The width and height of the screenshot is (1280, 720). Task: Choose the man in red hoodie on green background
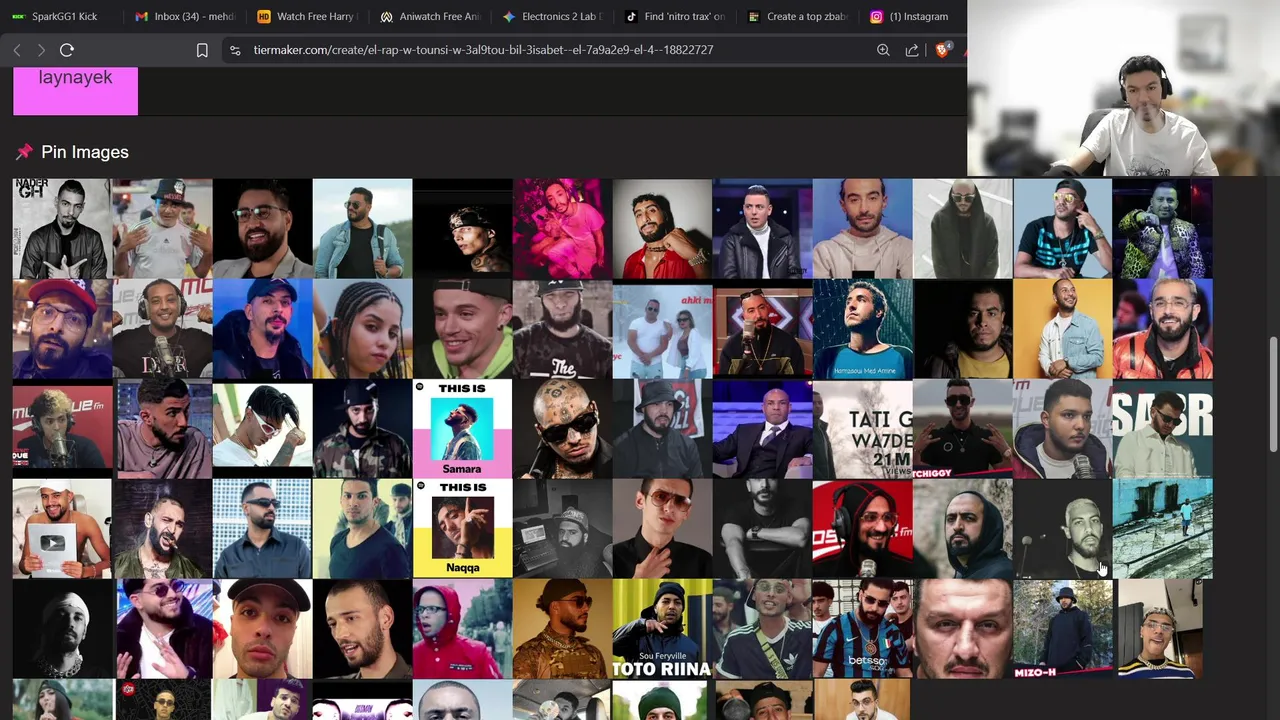(462, 628)
